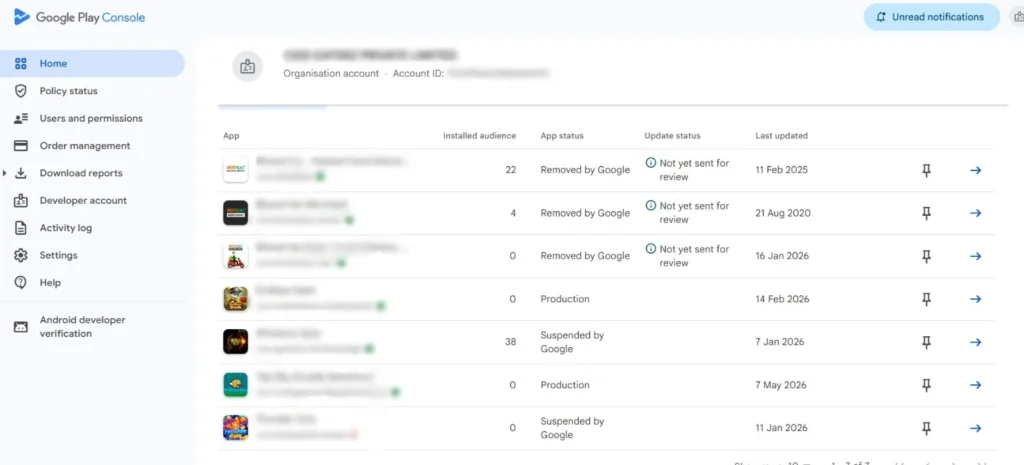
Task: Open Order management via its card icon
Action: (x=21, y=146)
